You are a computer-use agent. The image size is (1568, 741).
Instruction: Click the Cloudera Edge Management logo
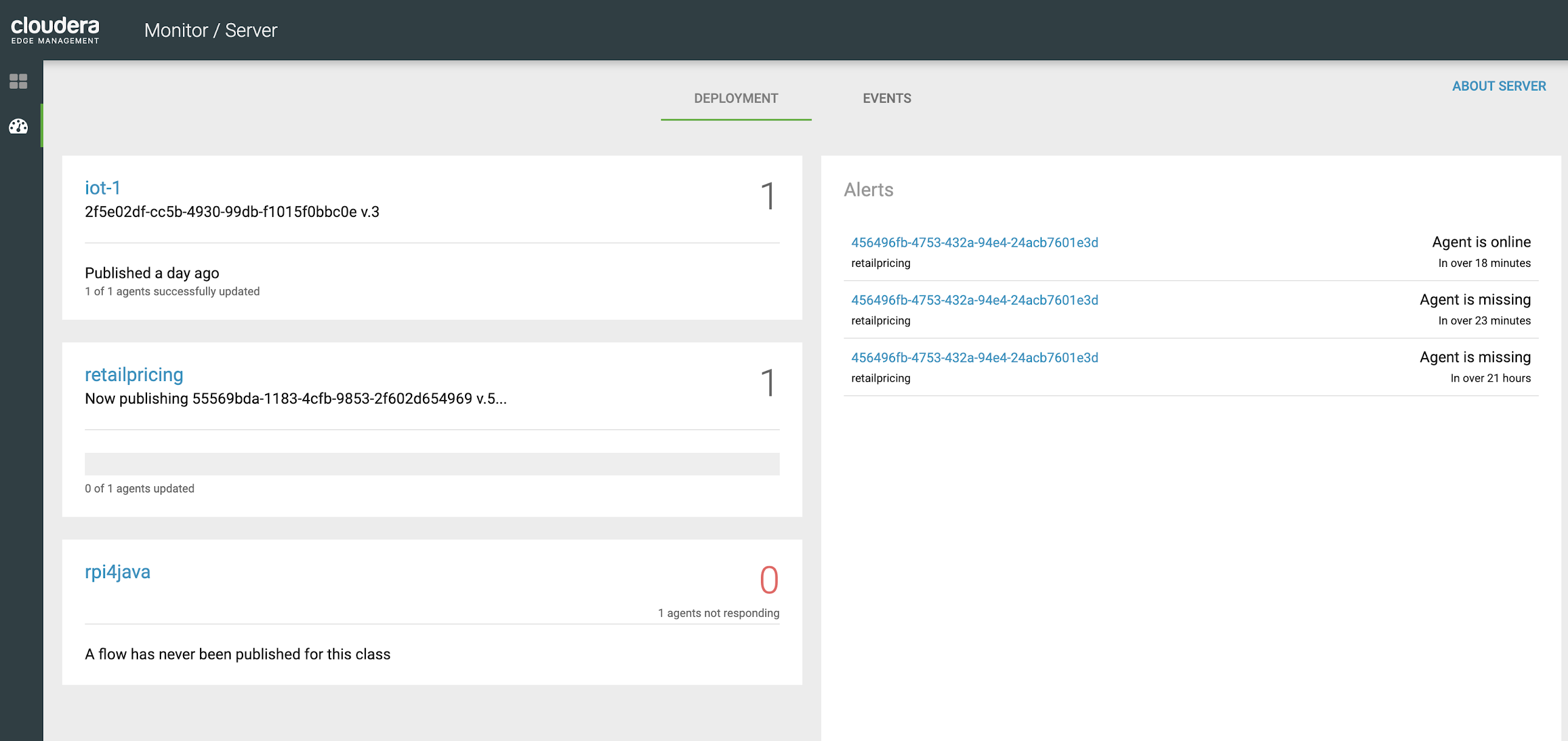[55, 30]
